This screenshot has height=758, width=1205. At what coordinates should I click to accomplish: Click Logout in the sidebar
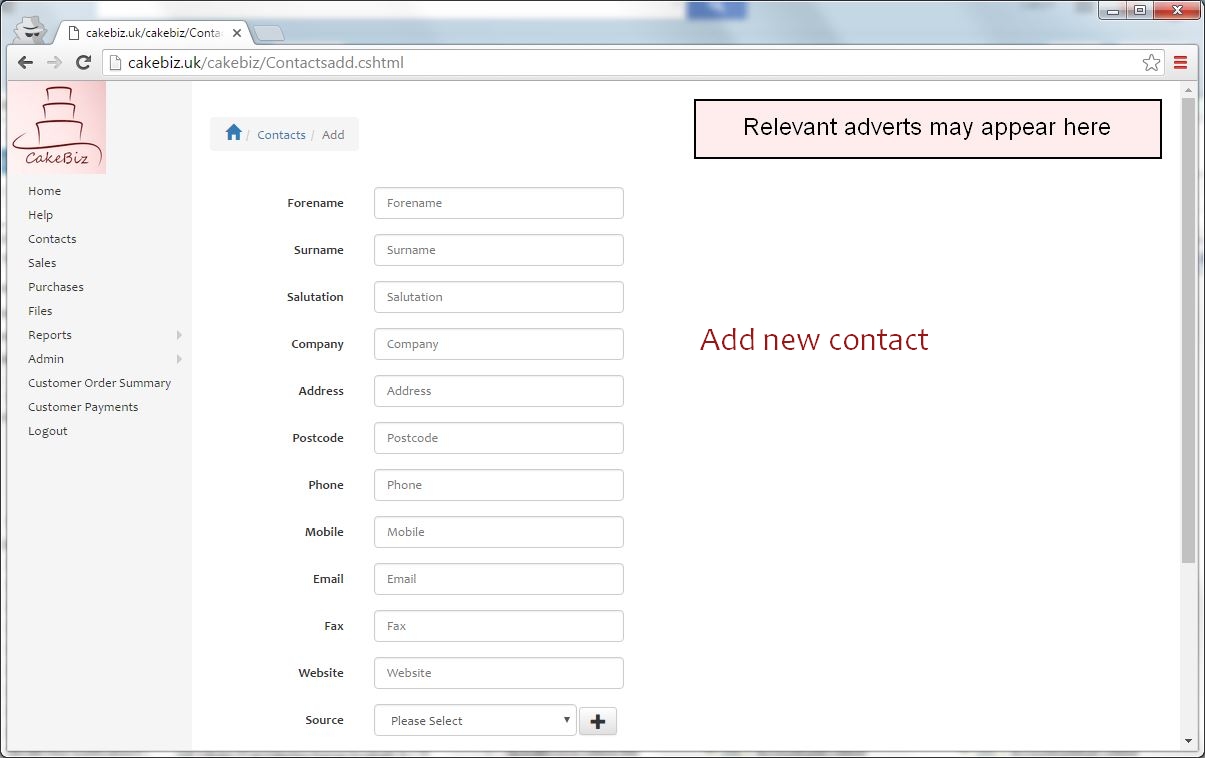[47, 430]
